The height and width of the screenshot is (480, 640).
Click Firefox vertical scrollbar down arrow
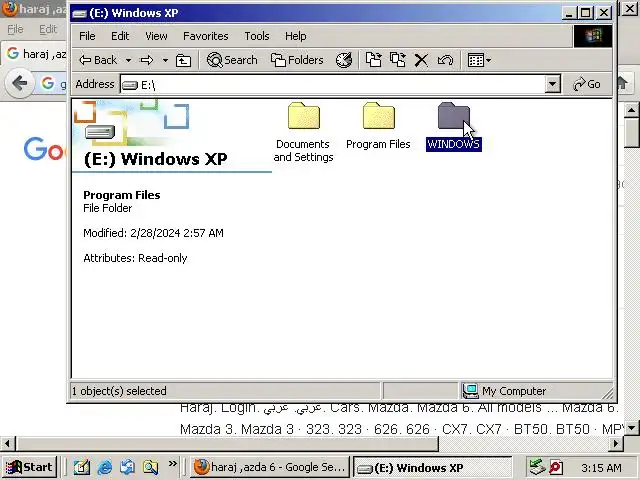[x=631, y=428]
